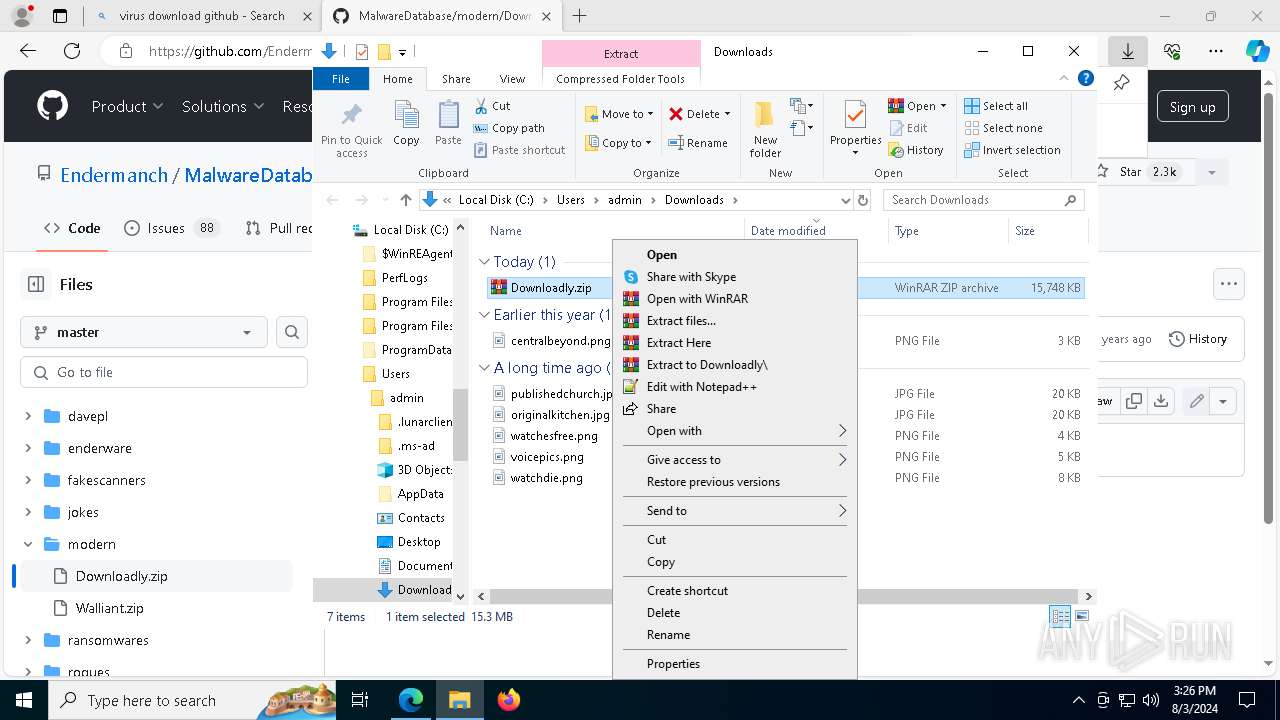Image resolution: width=1280 pixels, height=720 pixels.
Task: Choose Edit with Notepad++
Action: (734, 387)
